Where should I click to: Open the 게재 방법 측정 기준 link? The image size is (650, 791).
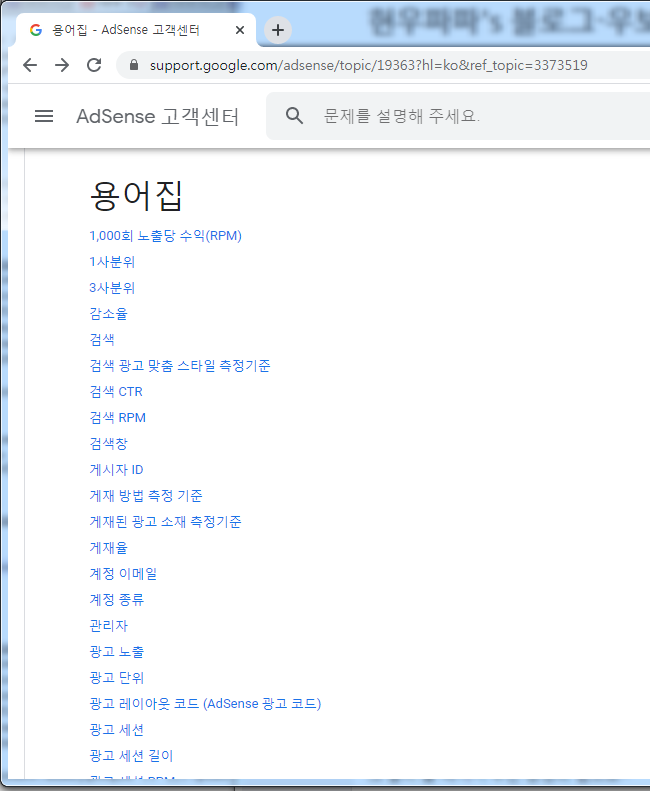click(146, 495)
